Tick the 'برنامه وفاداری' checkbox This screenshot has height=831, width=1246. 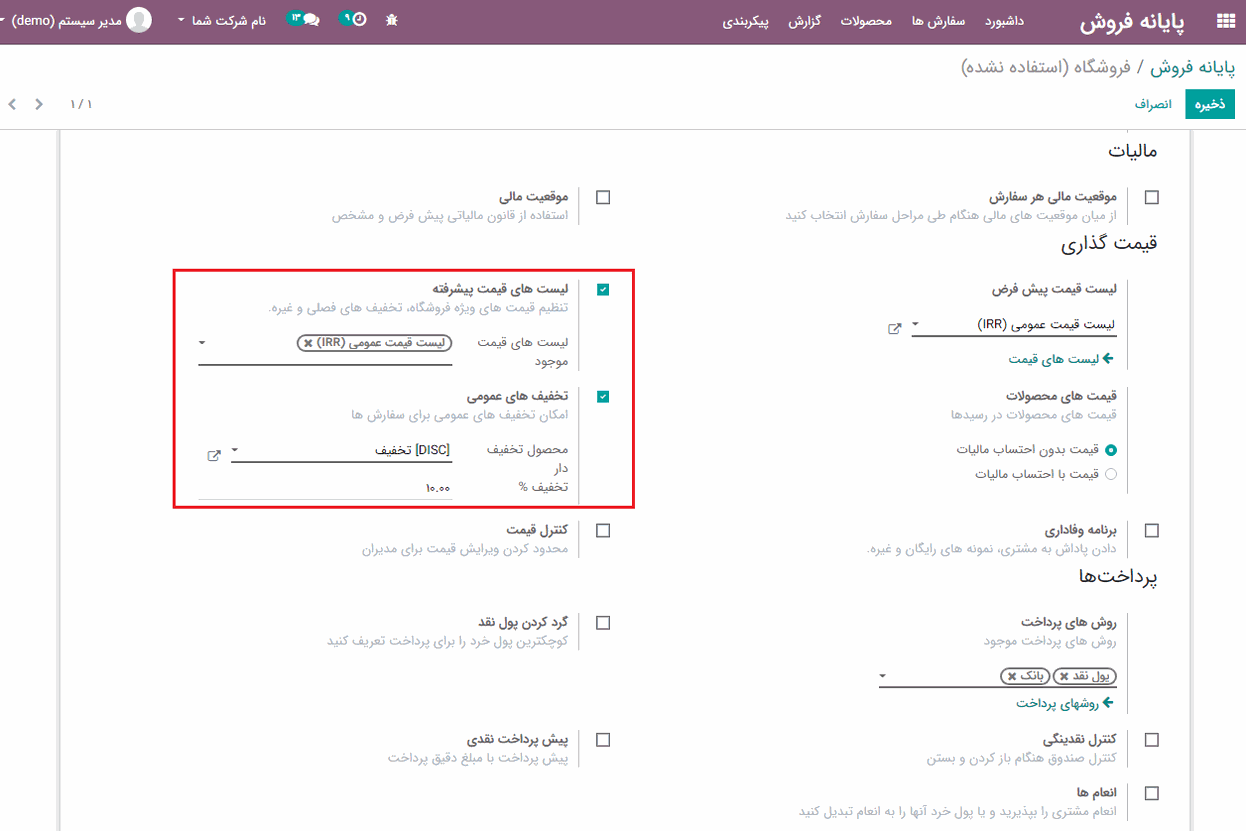click(x=1152, y=531)
